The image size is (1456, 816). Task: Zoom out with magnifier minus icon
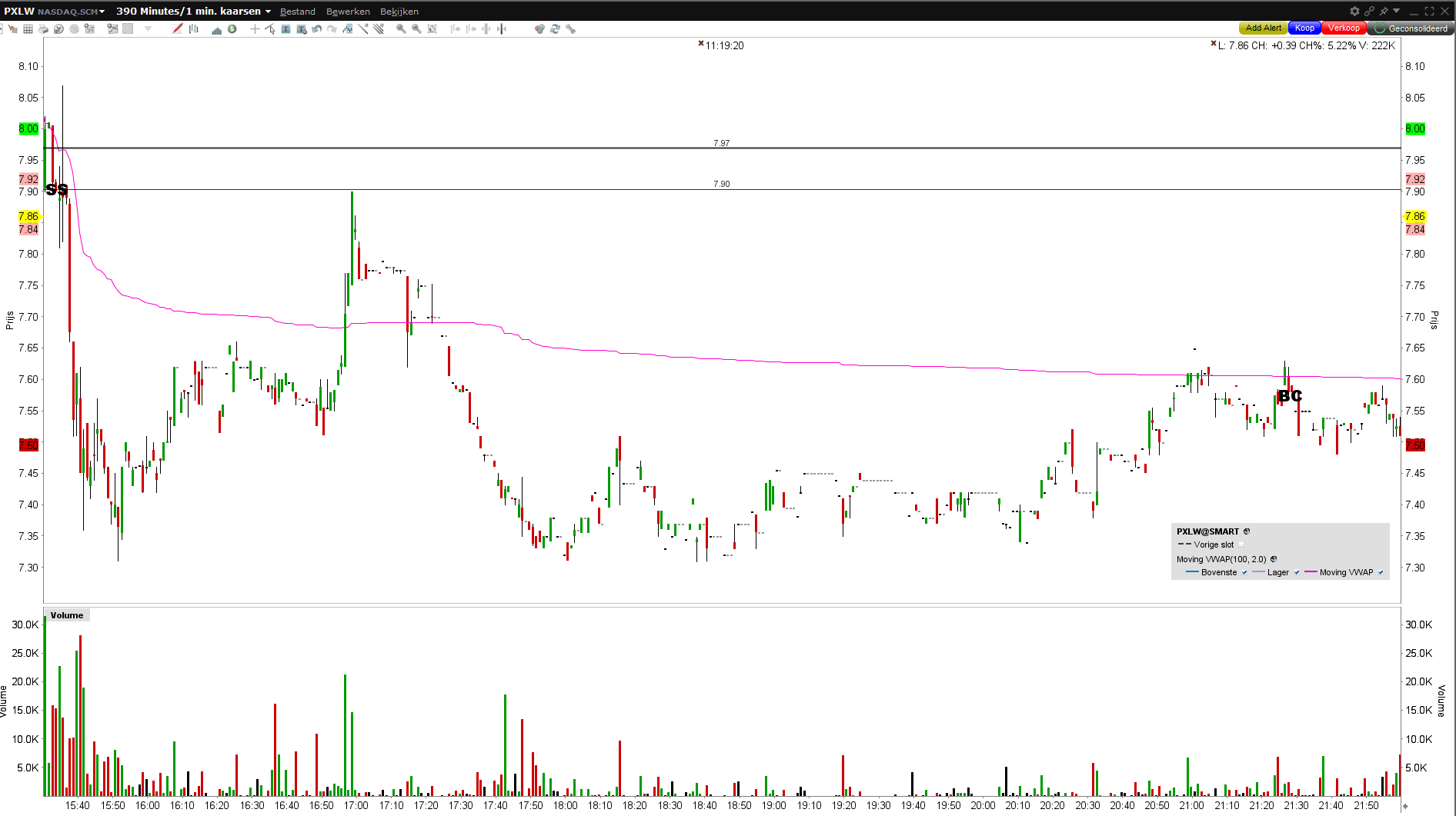tap(416, 28)
